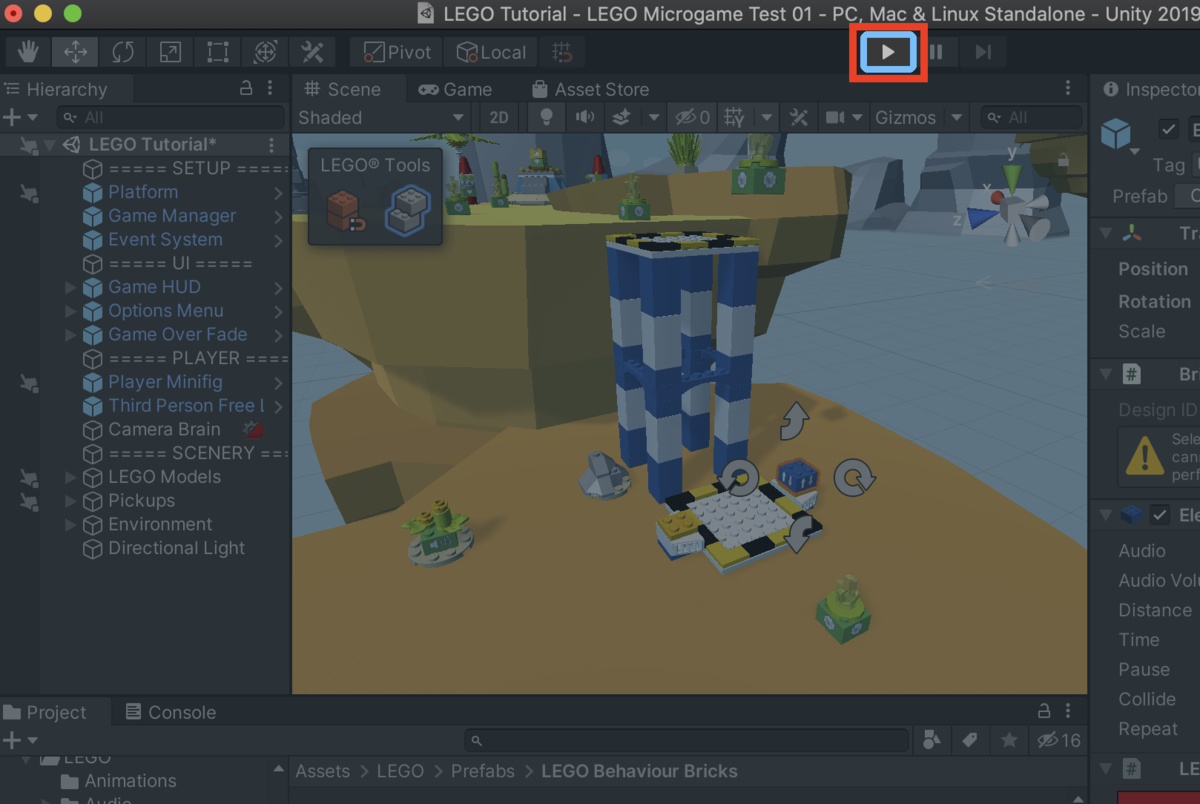Select the Scale tool

coord(171,52)
